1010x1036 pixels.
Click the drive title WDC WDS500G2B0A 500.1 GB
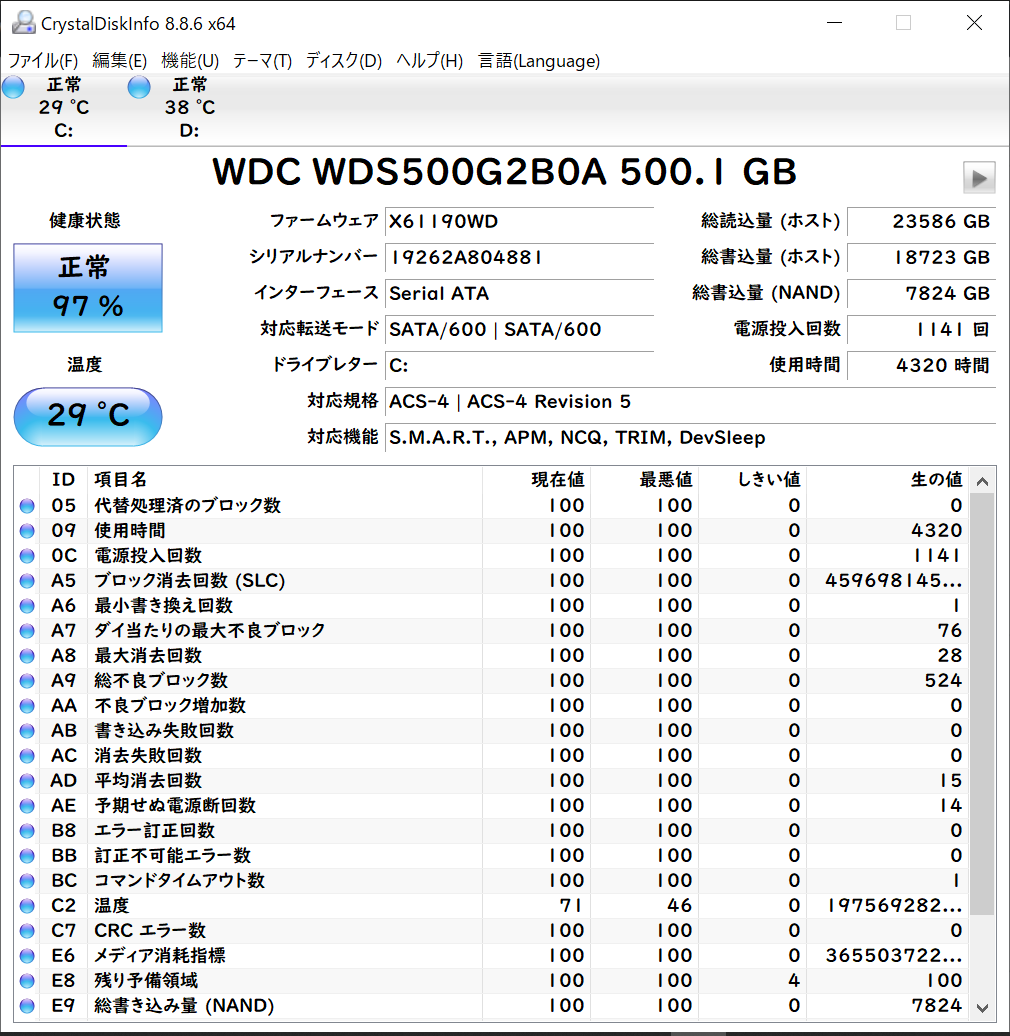pyautogui.click(x=504, y=172)
